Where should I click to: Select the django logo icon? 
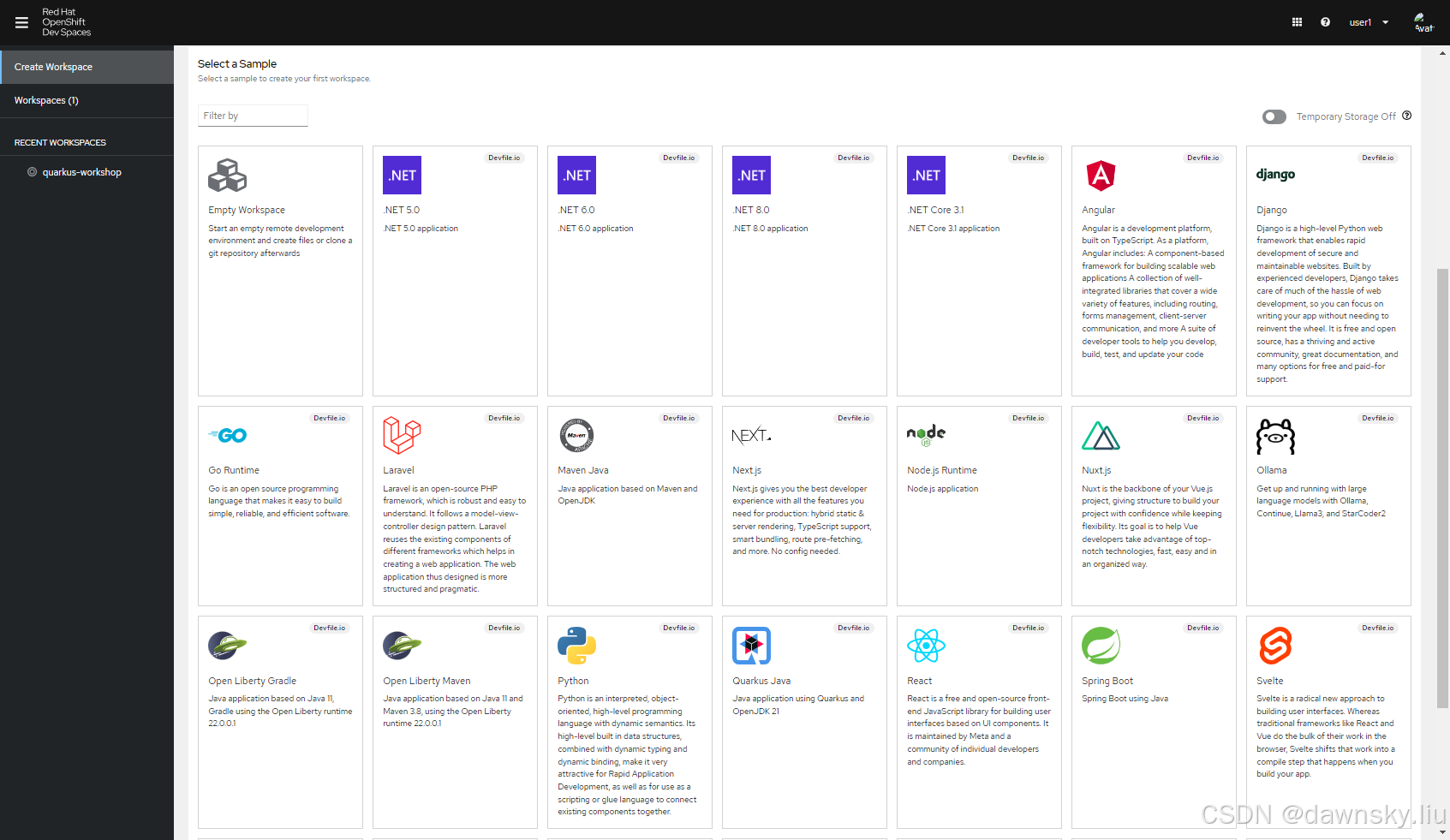coord(1275,175)
